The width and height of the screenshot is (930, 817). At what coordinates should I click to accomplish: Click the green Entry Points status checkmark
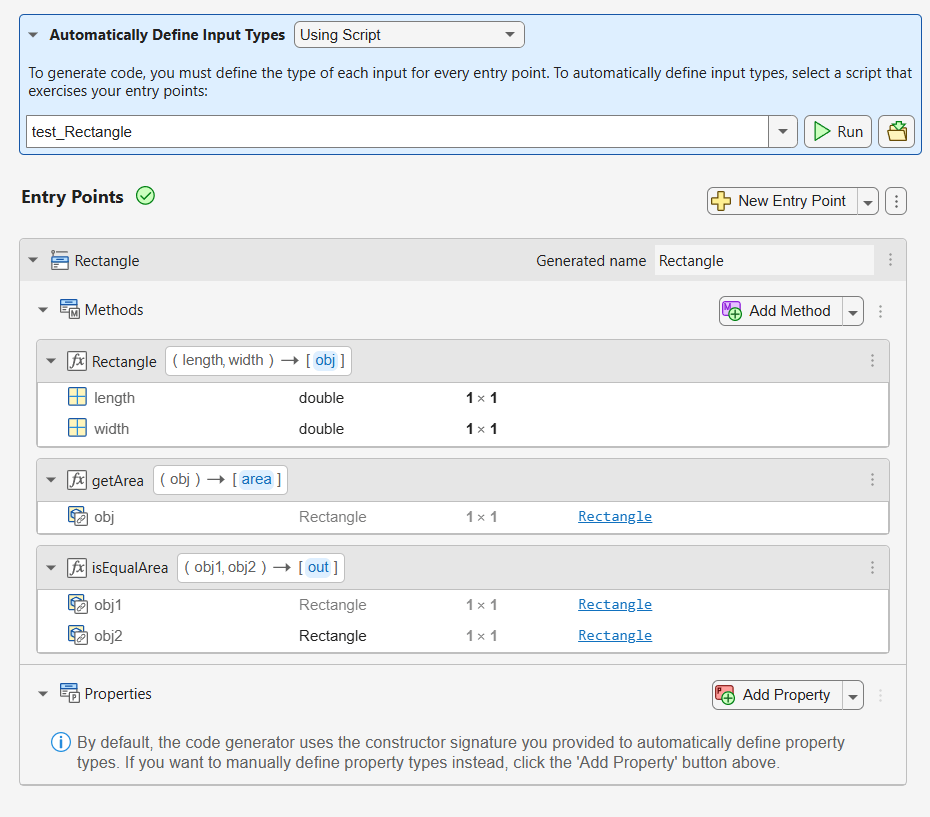(145, 196)
